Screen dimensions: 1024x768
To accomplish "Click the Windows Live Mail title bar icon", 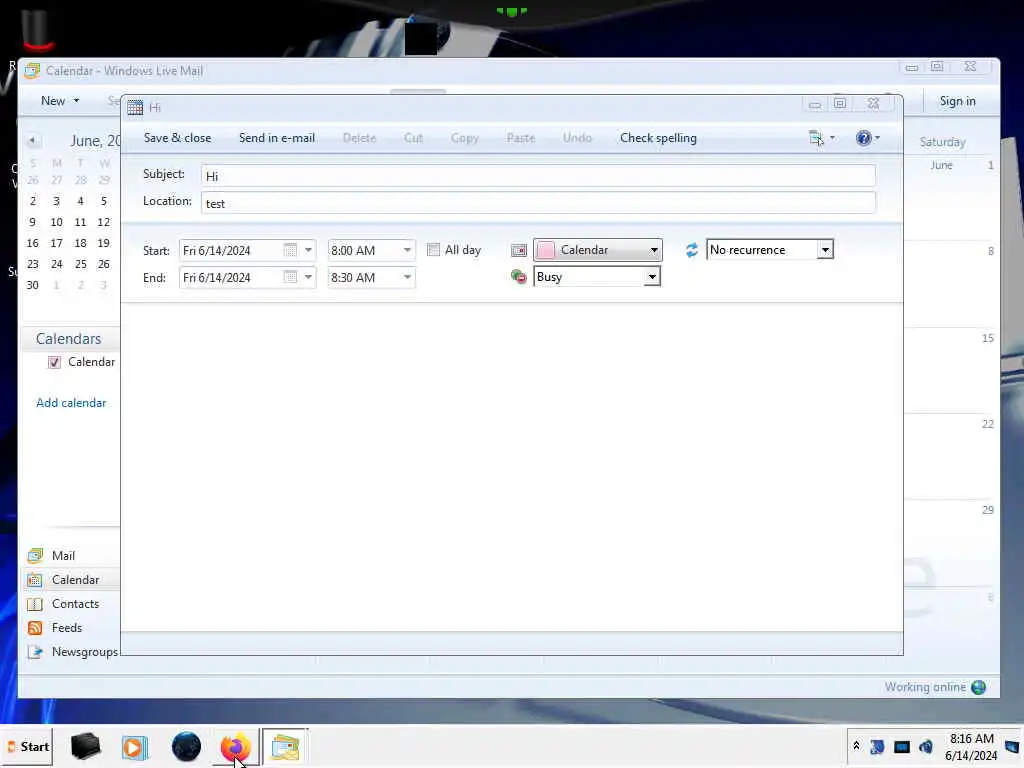I will [x=32, y=71].
